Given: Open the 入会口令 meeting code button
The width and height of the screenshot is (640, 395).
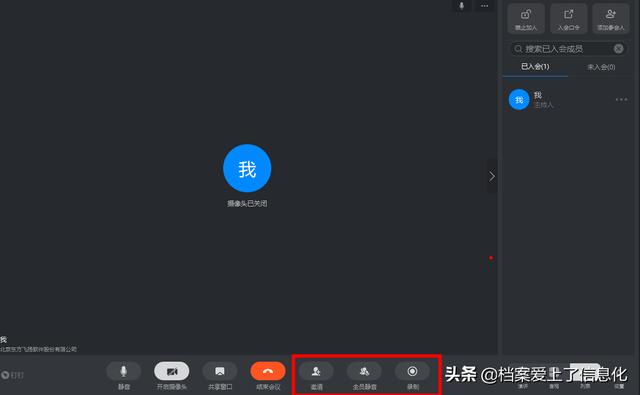Looking at the screenshot, I should [x=569, y=18].
